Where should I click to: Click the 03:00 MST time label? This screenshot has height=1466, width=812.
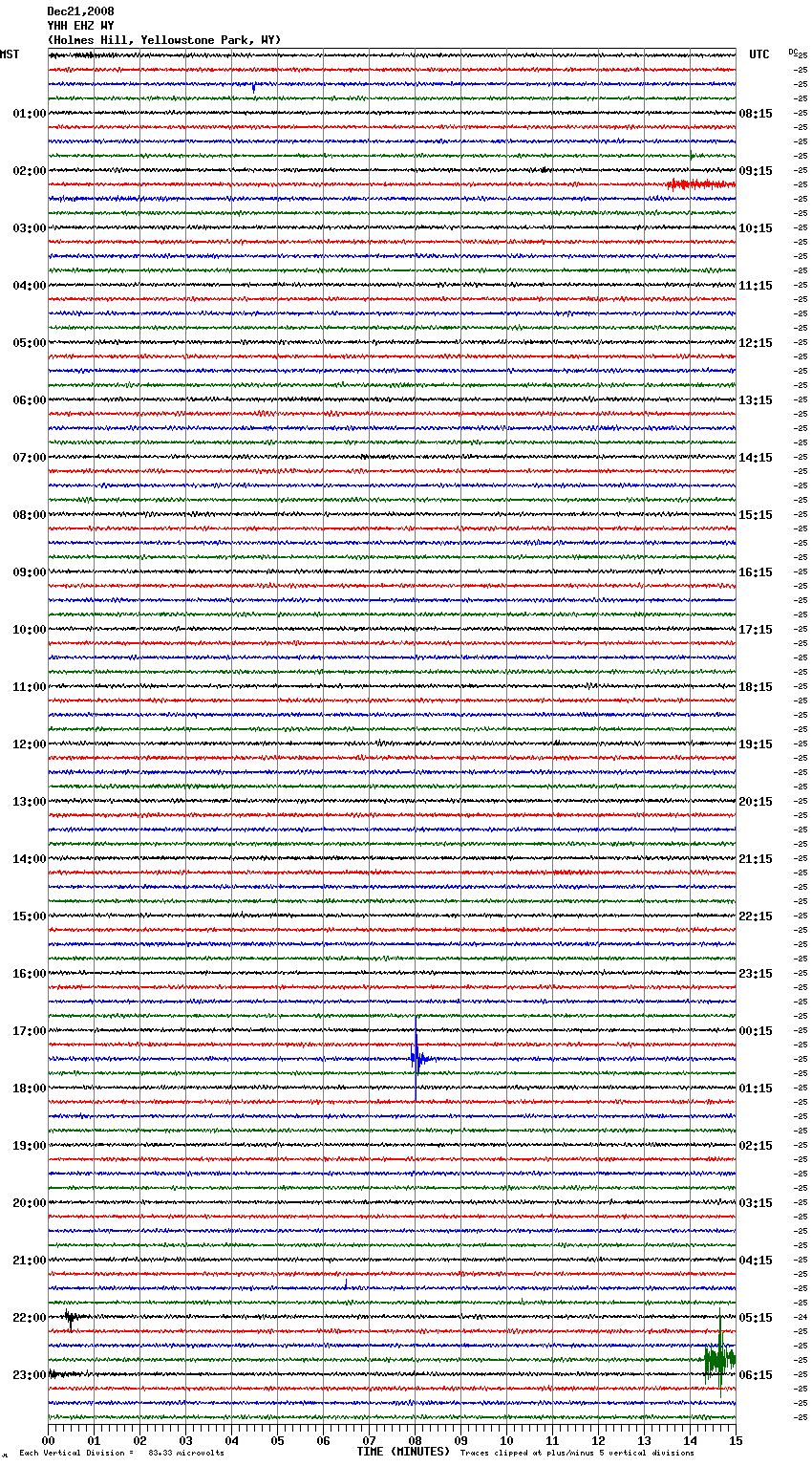[x=30, y=228]
